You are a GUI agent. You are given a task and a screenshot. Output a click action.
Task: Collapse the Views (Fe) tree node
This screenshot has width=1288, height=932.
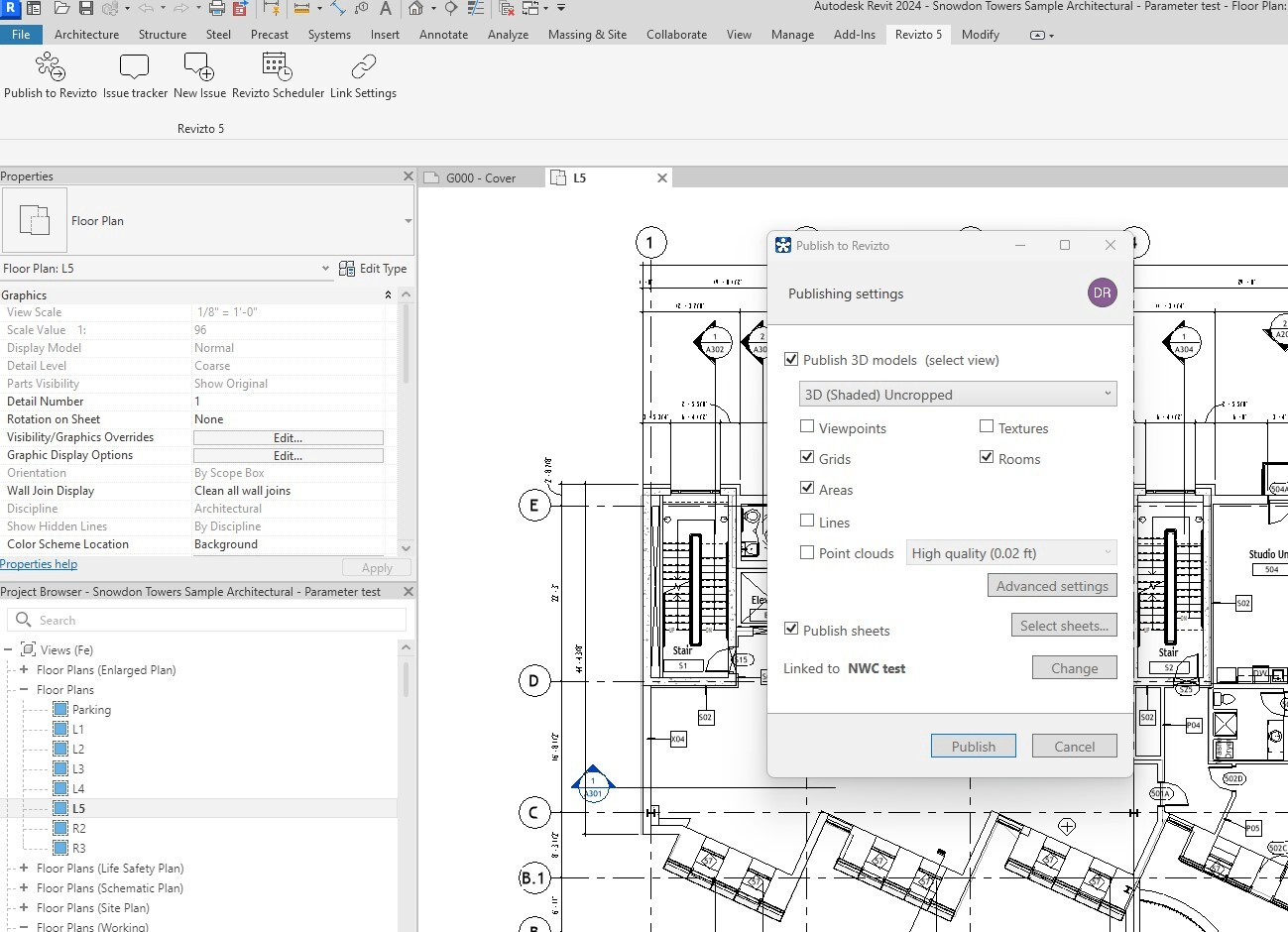pos(8,650)
